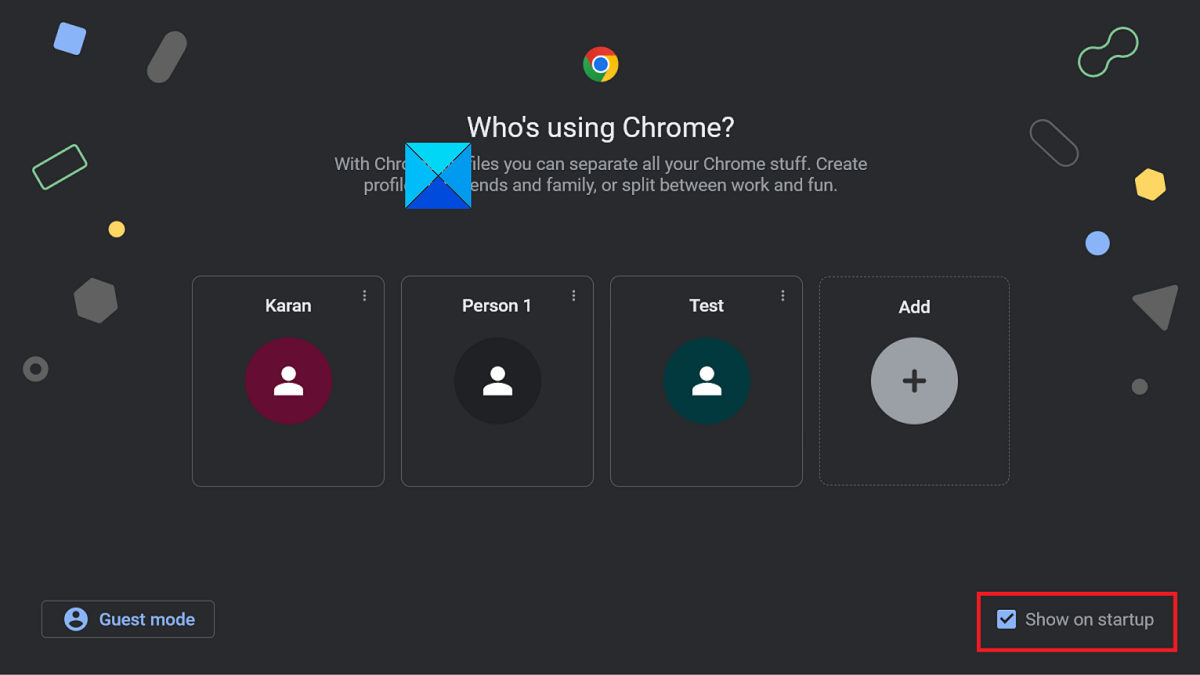This screenshot has width=1200, height=675.
Task: Open the Test profile's three-dot menu
Action: click(x=783, y=296)
